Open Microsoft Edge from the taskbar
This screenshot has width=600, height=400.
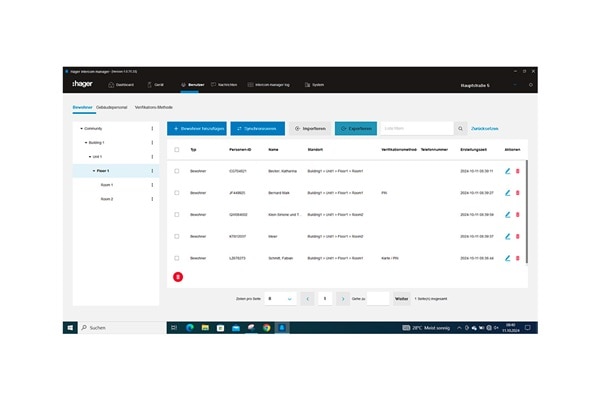[189, 327]
